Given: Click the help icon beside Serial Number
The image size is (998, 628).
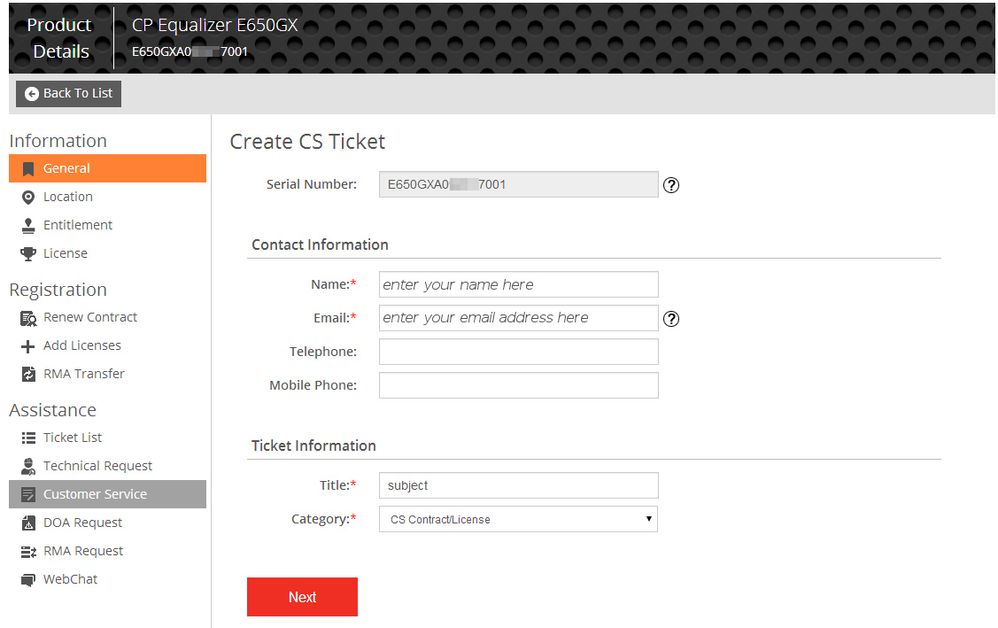Looking at the screenshot, I should (672, 185).
